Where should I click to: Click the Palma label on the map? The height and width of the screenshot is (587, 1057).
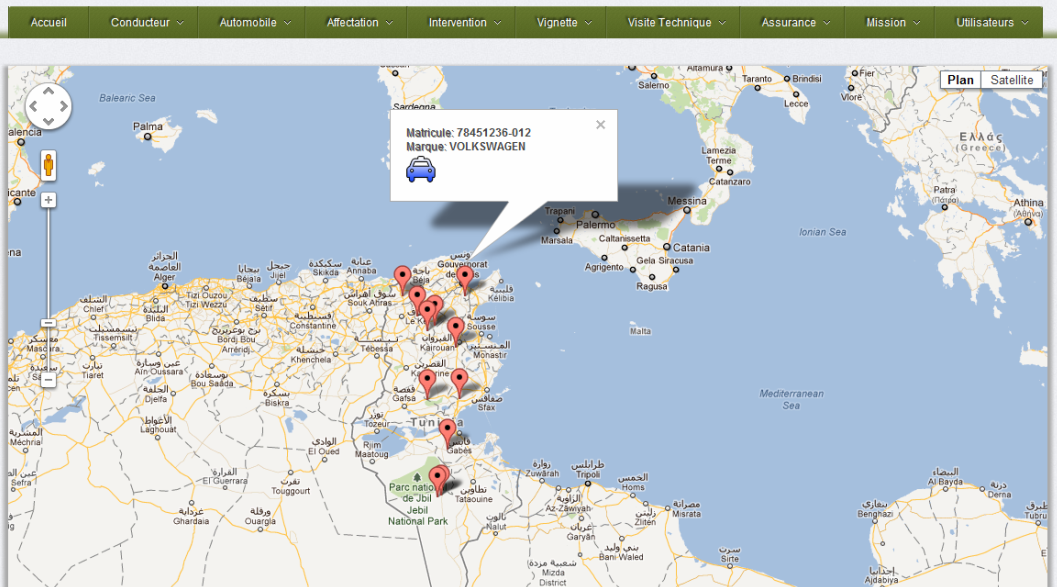[148, 126]
